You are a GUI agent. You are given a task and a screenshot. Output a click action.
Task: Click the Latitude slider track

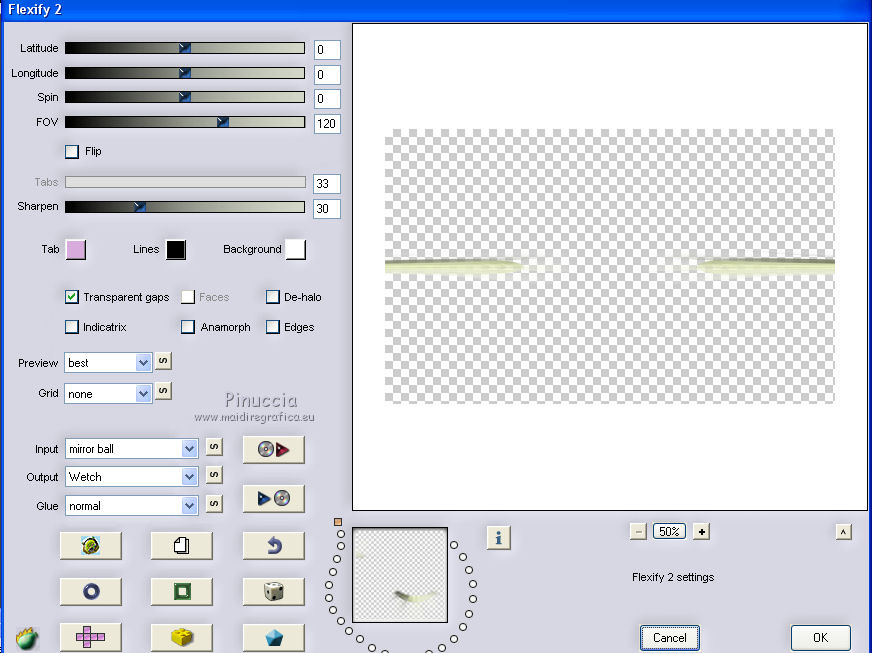click(185, 48)
